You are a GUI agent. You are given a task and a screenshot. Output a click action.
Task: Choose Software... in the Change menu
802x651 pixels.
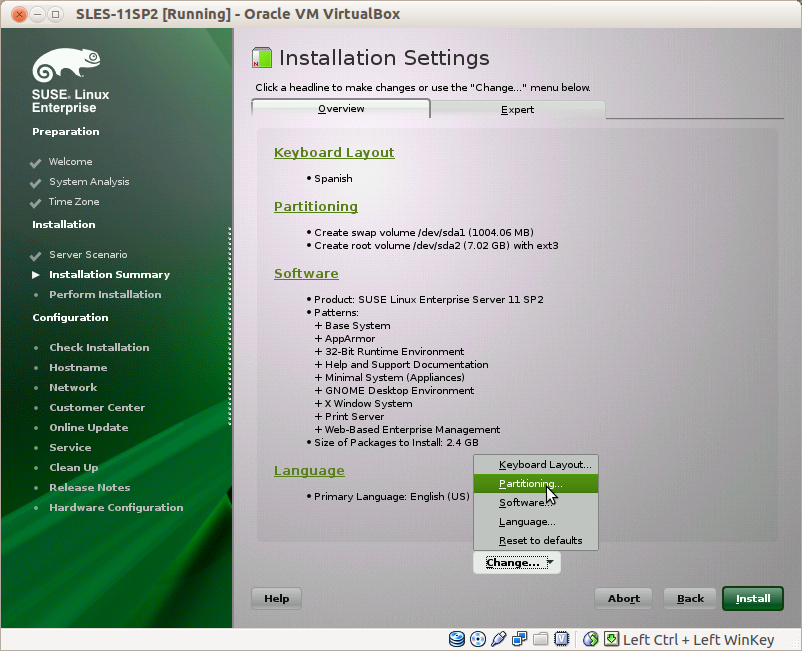(536, 502)
